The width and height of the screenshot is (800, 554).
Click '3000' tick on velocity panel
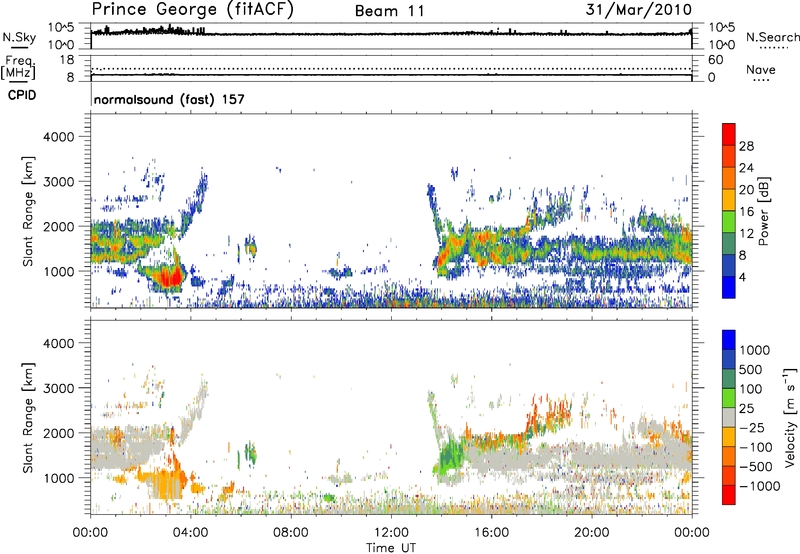[x=58, y=388]
